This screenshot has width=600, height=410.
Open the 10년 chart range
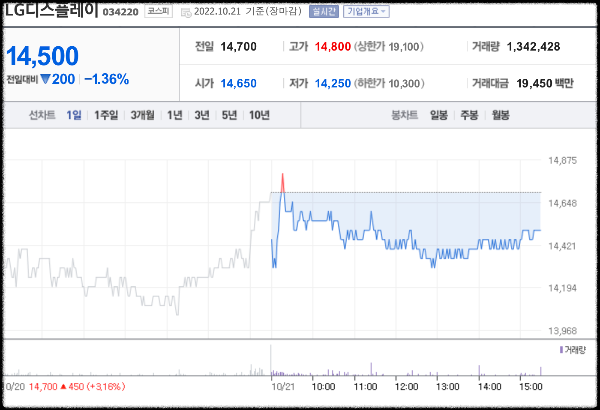point(259,115)
